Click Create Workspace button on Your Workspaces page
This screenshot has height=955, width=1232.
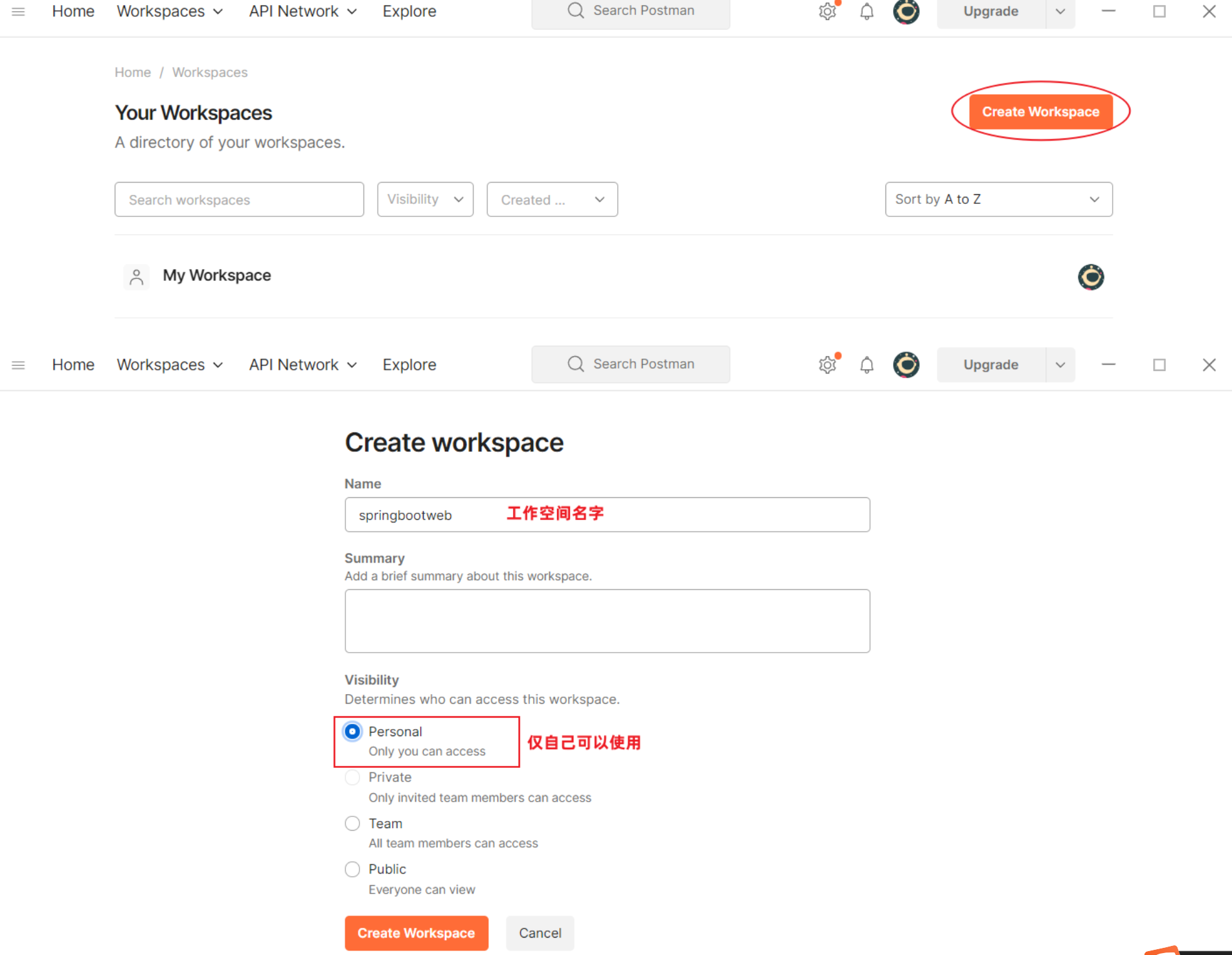1041,111
